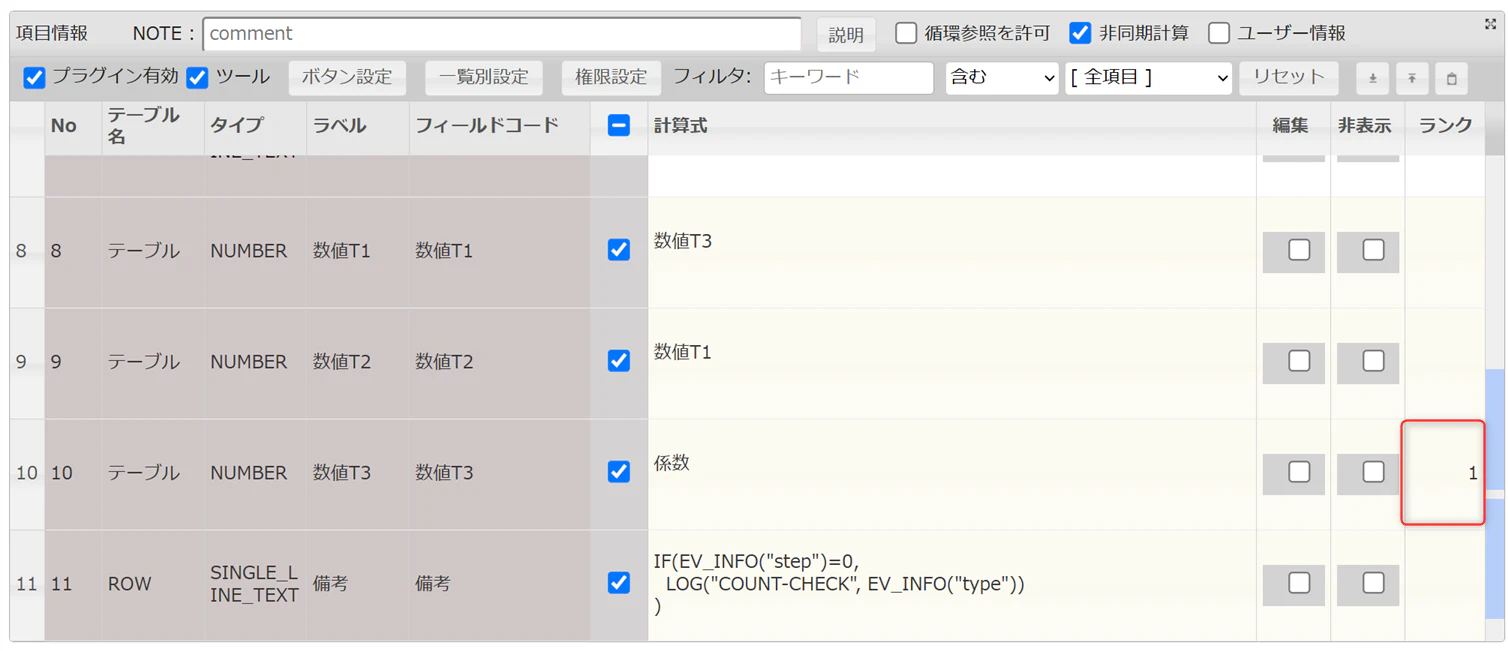Toggle the select-all checkbox in table header
The width and height of the screenshot is (1508, 651).
coord(619,125)
